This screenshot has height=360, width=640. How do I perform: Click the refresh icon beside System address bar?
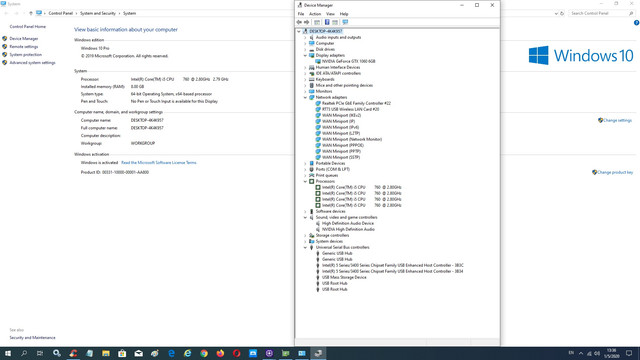562,13
